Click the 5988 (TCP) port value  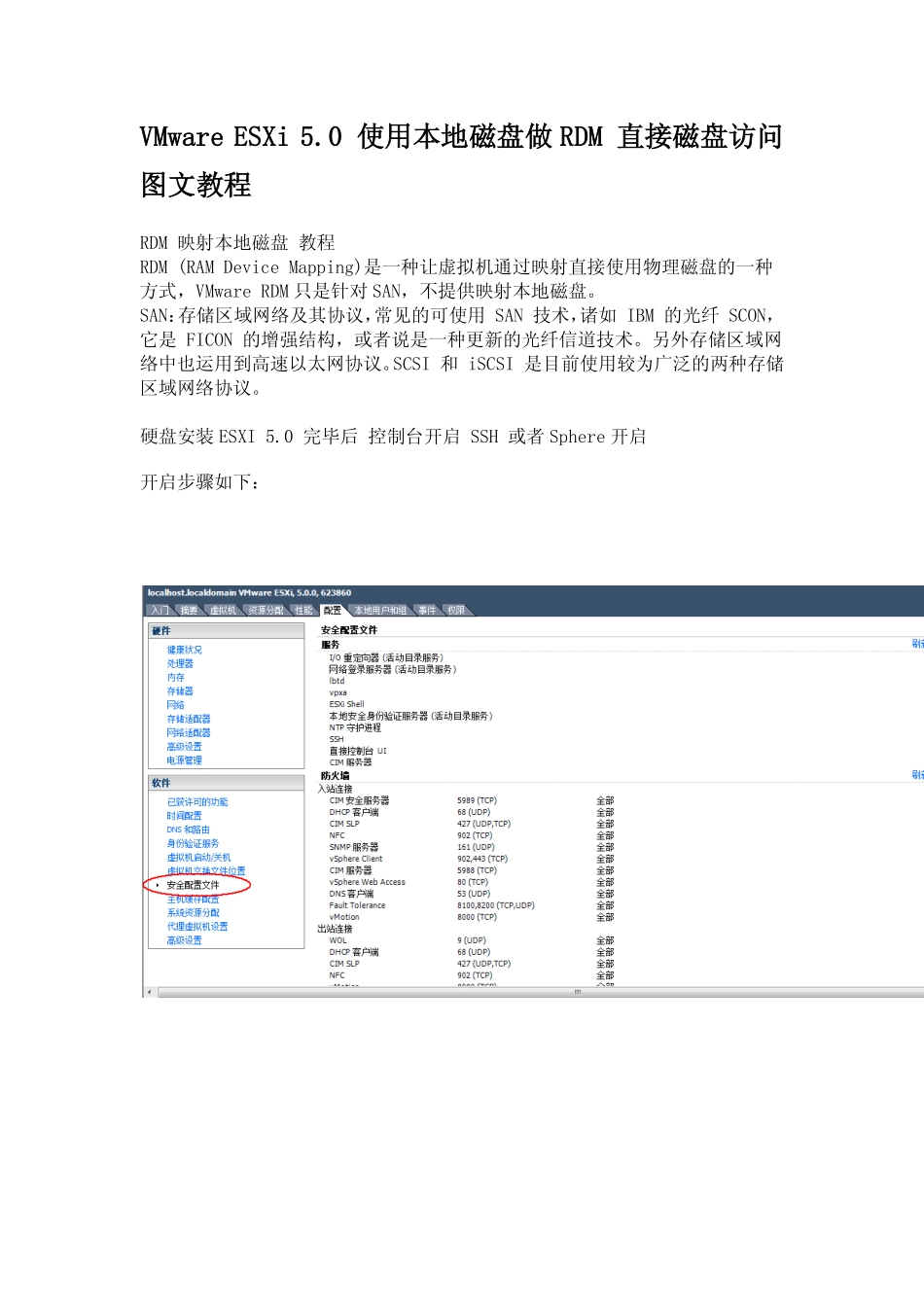[477, 870]
